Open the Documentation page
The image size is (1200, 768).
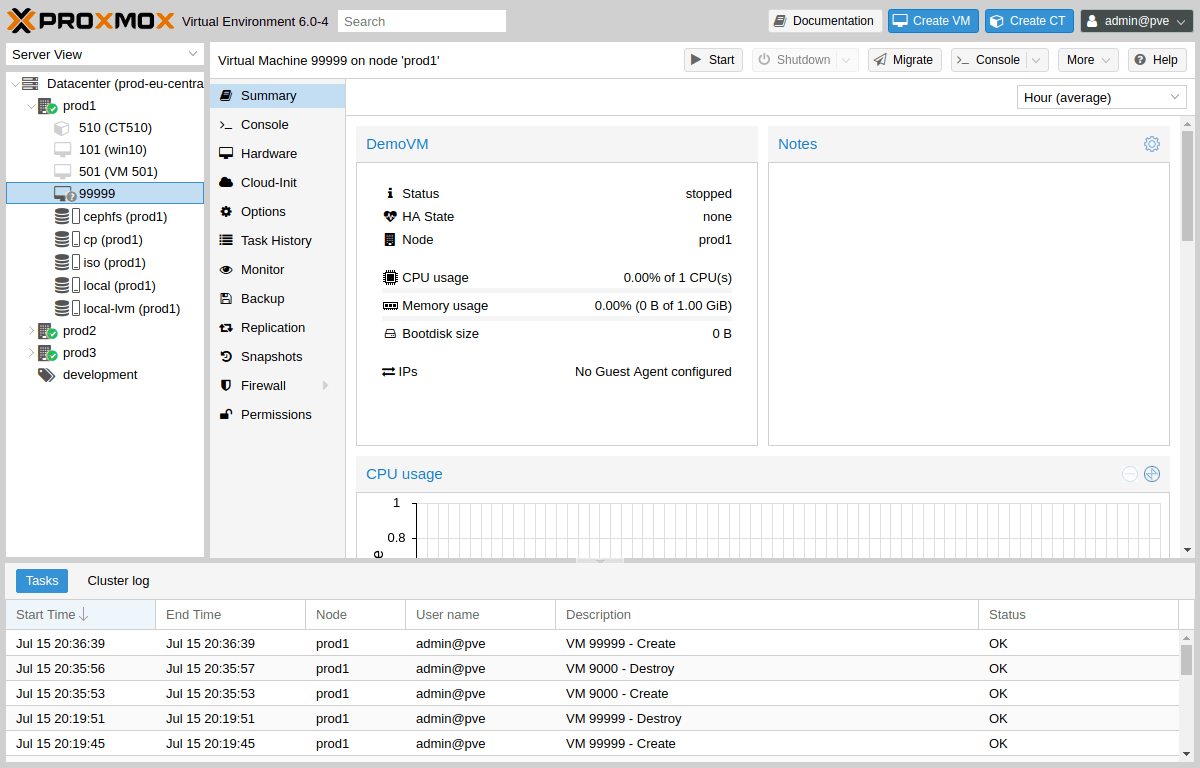(x=825, y=20)
